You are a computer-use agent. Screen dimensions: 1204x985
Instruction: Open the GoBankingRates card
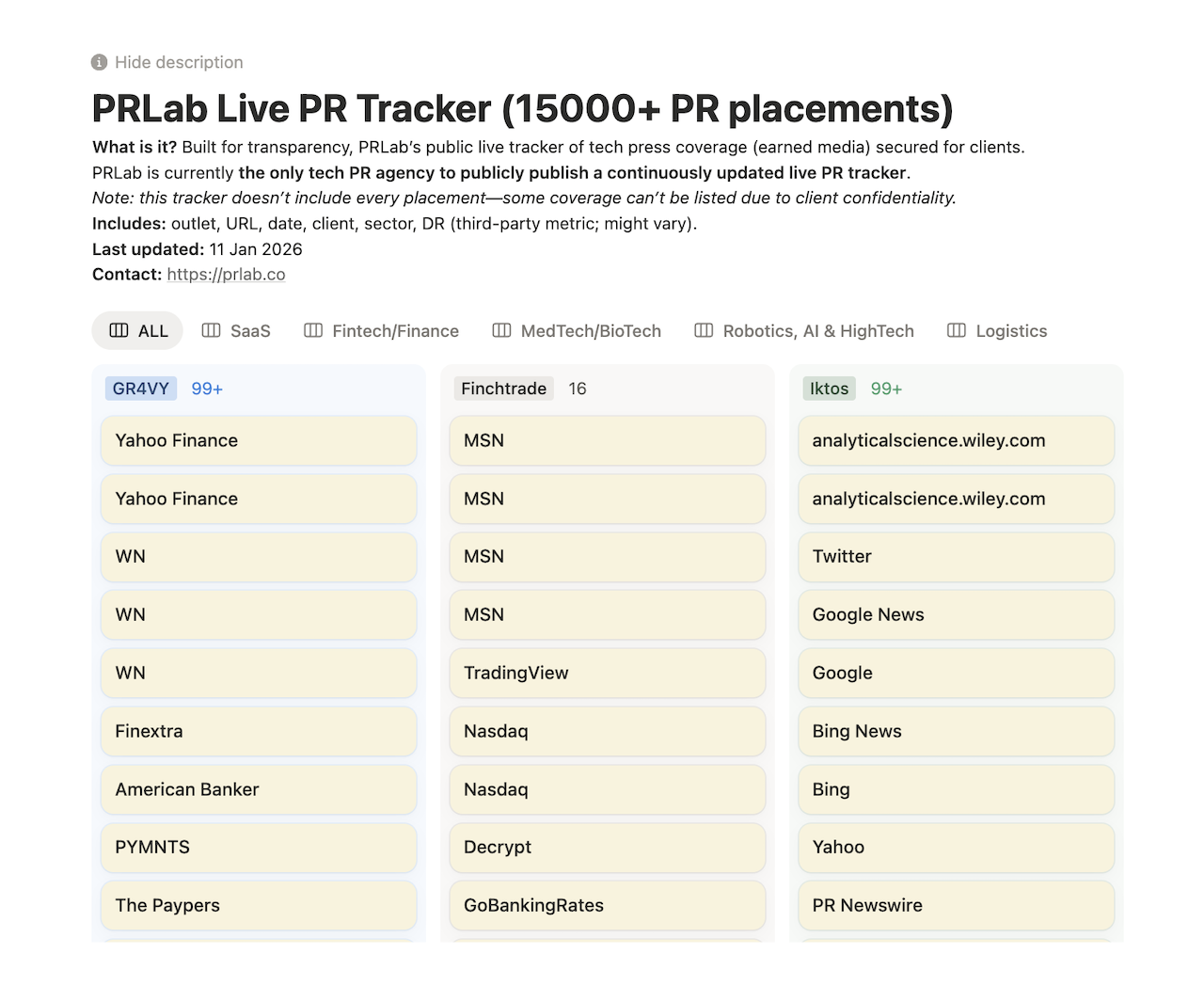coord(608,905)
